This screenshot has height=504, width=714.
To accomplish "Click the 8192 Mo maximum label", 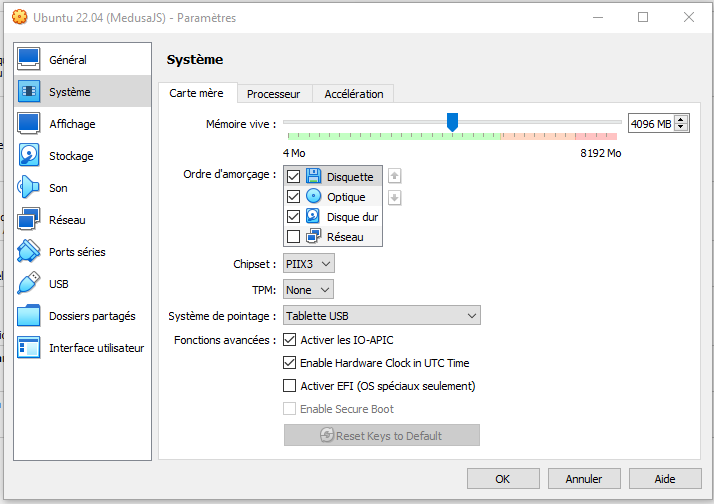I will tap(601, 153).
